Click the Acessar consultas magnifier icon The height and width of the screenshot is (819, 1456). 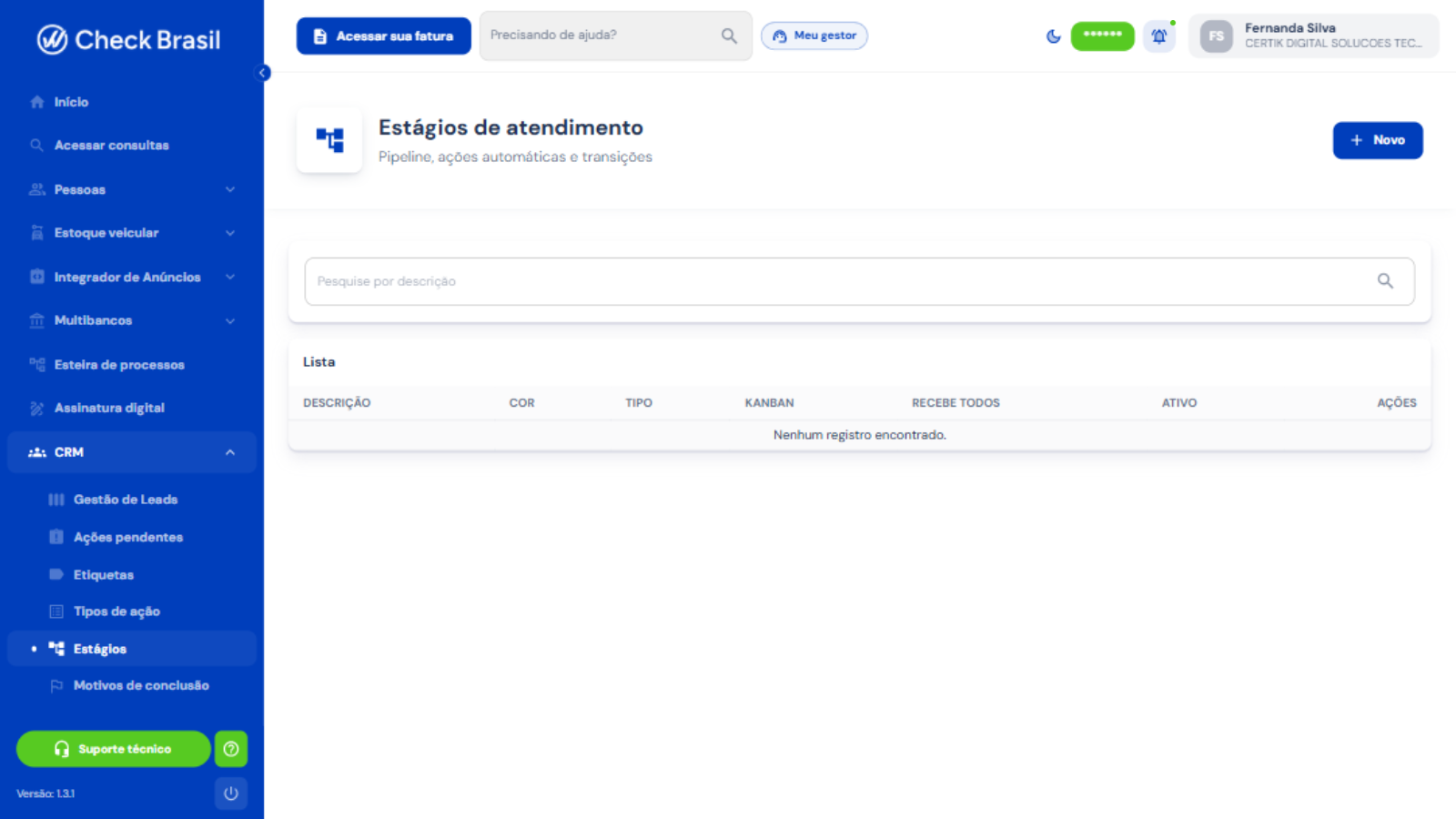tap(36, 146)
